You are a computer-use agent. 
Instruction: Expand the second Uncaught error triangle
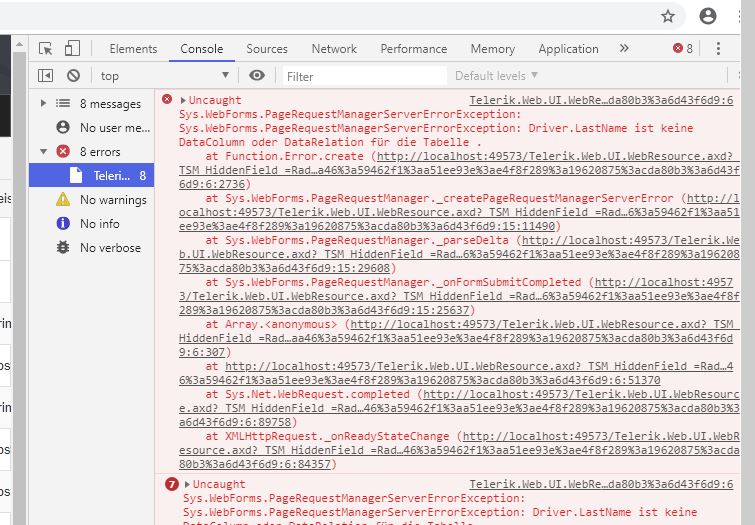click(187, 484)
